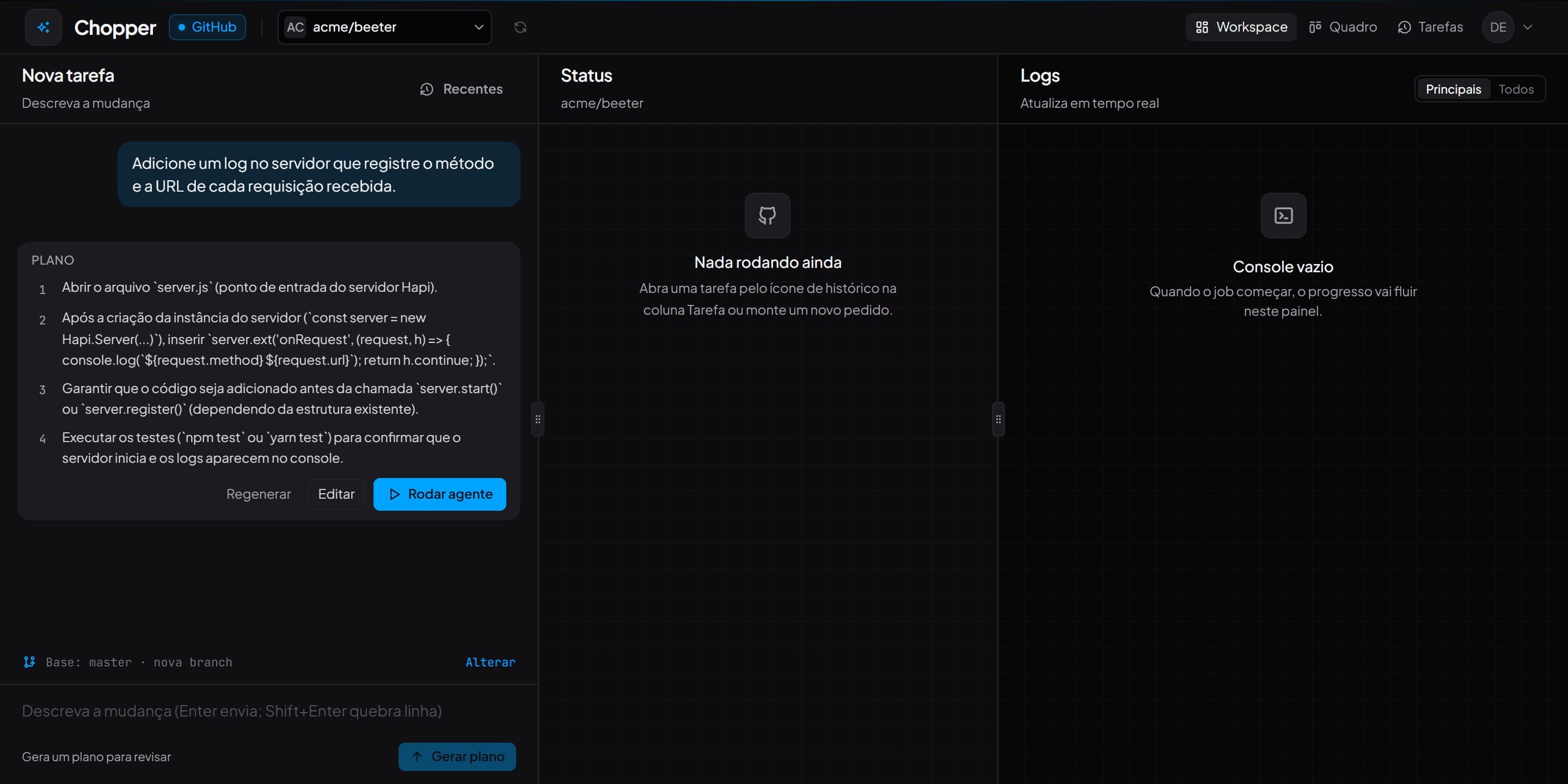Open the Tarefas view
The image size is (1568, 784).
(1430, 27)
